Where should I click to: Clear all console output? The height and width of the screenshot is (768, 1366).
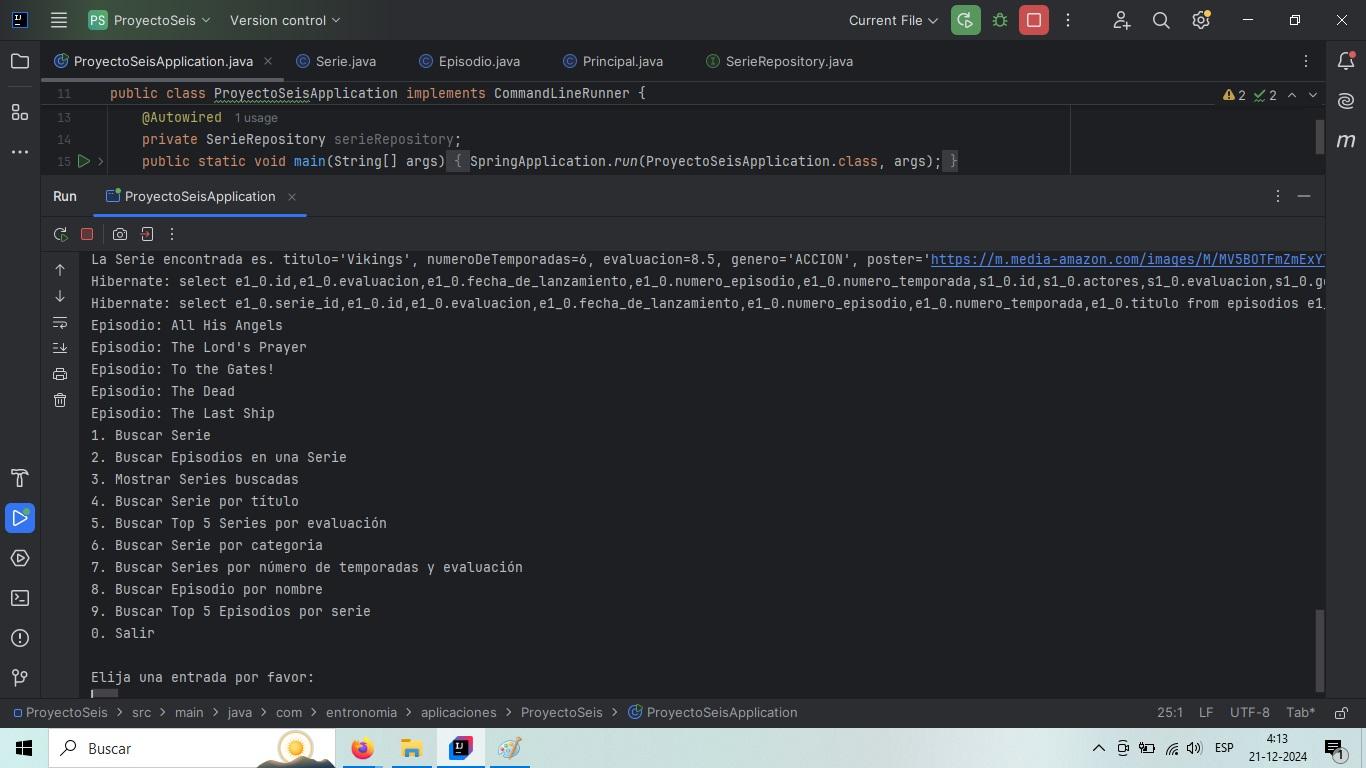tap(60, 400)
